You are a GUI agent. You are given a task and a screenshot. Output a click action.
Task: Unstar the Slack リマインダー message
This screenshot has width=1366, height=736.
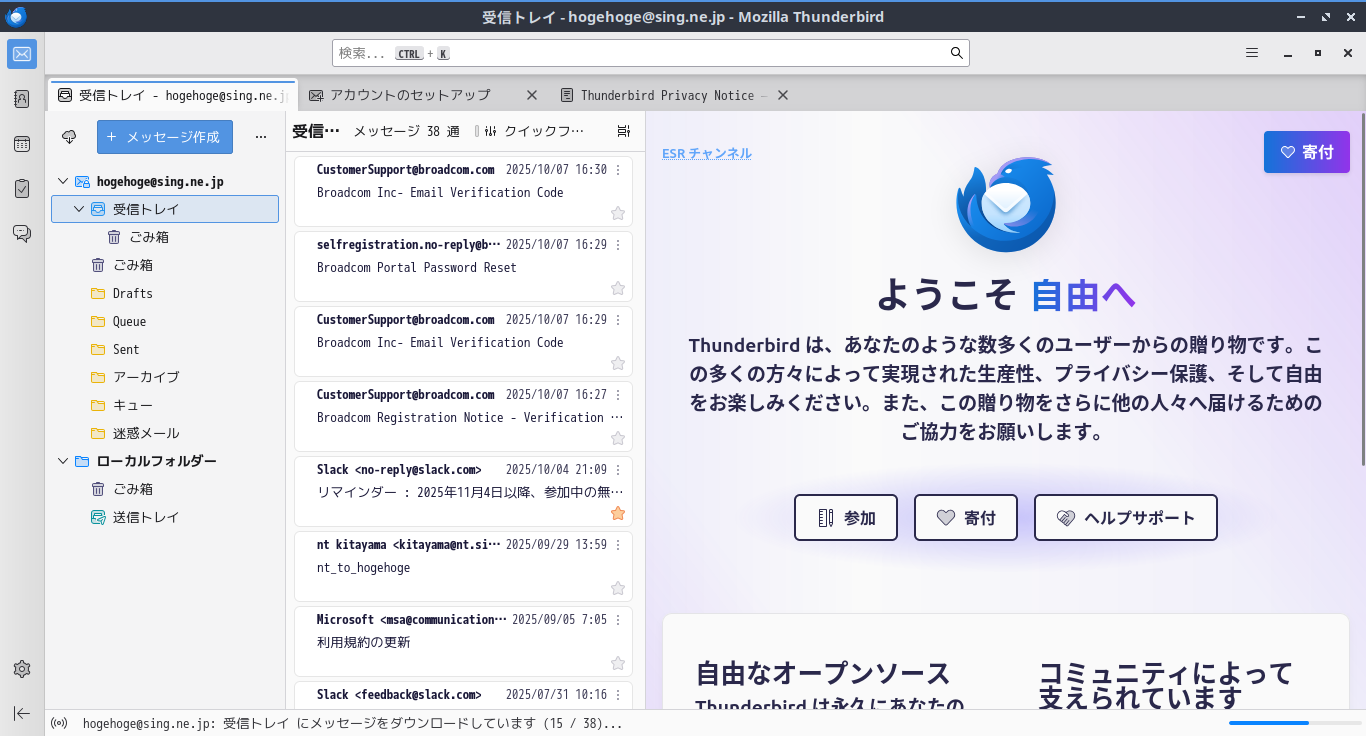[x=618, y=513]
